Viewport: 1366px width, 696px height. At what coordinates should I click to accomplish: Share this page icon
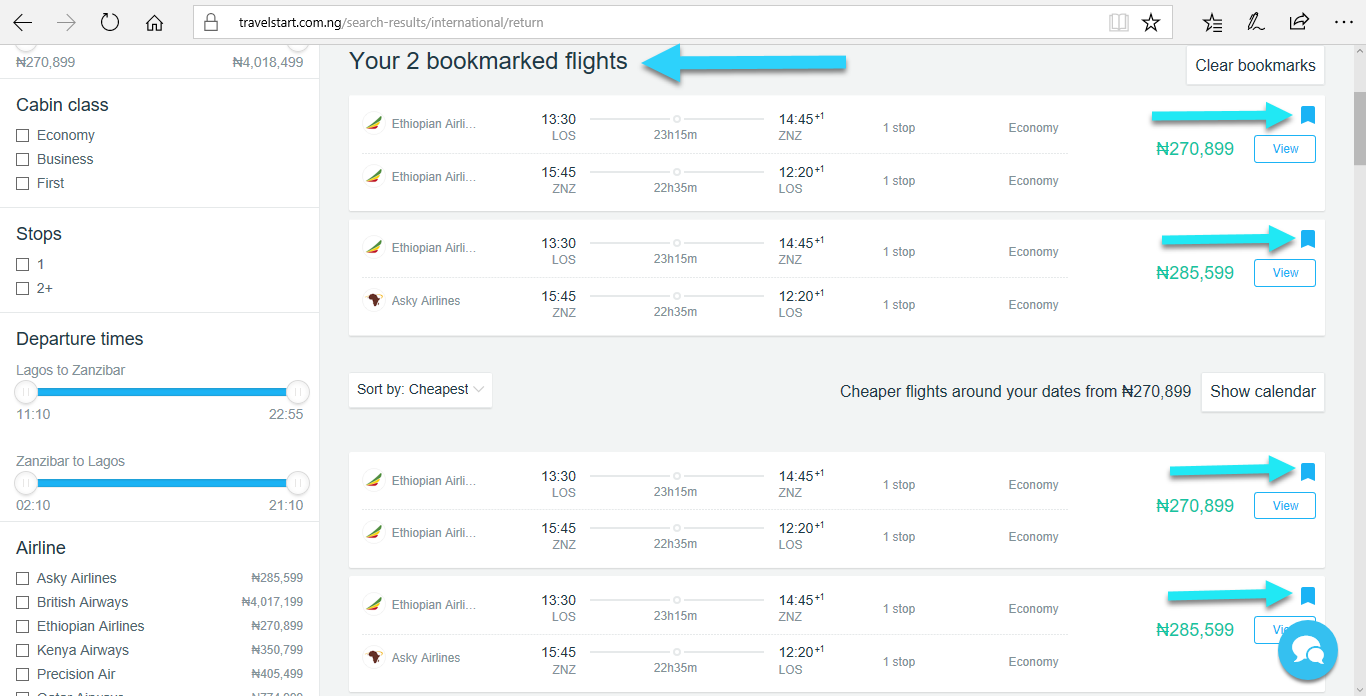click(1299, 22)
